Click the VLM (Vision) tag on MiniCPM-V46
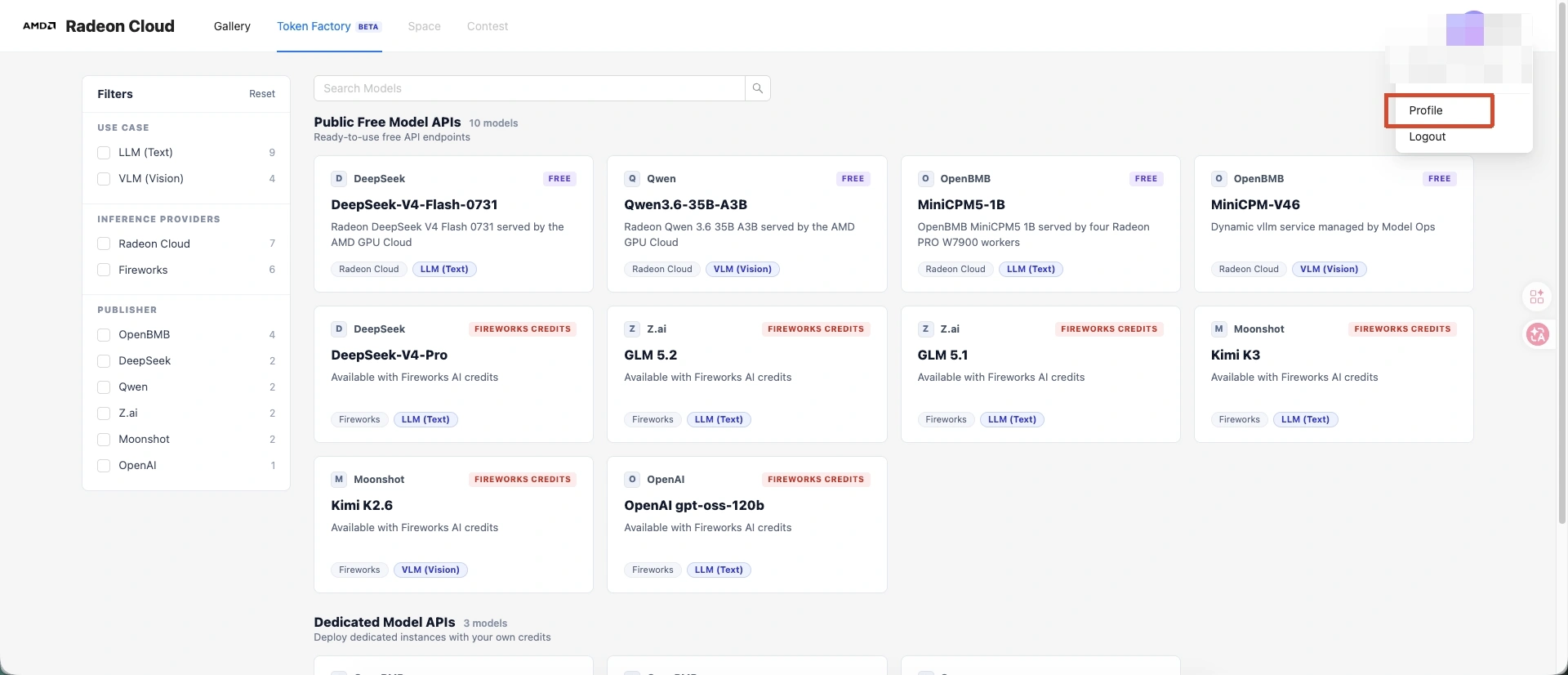 1329,269
